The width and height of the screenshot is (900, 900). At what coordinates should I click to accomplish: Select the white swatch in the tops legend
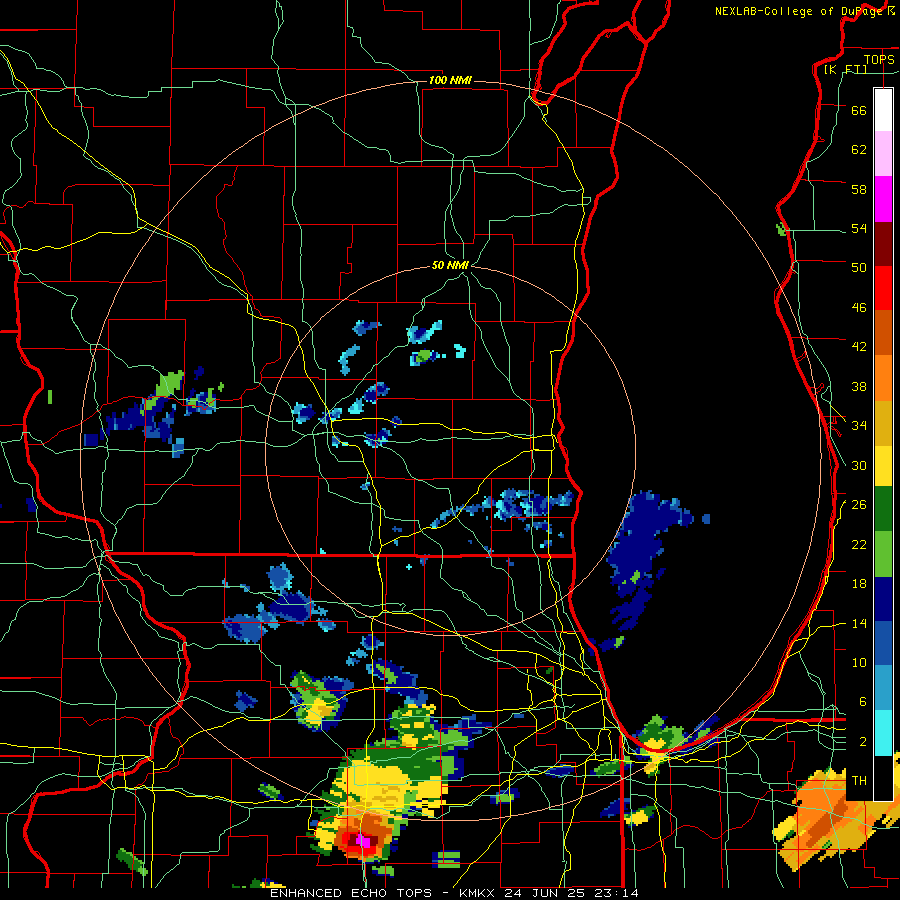coord(883,110)
